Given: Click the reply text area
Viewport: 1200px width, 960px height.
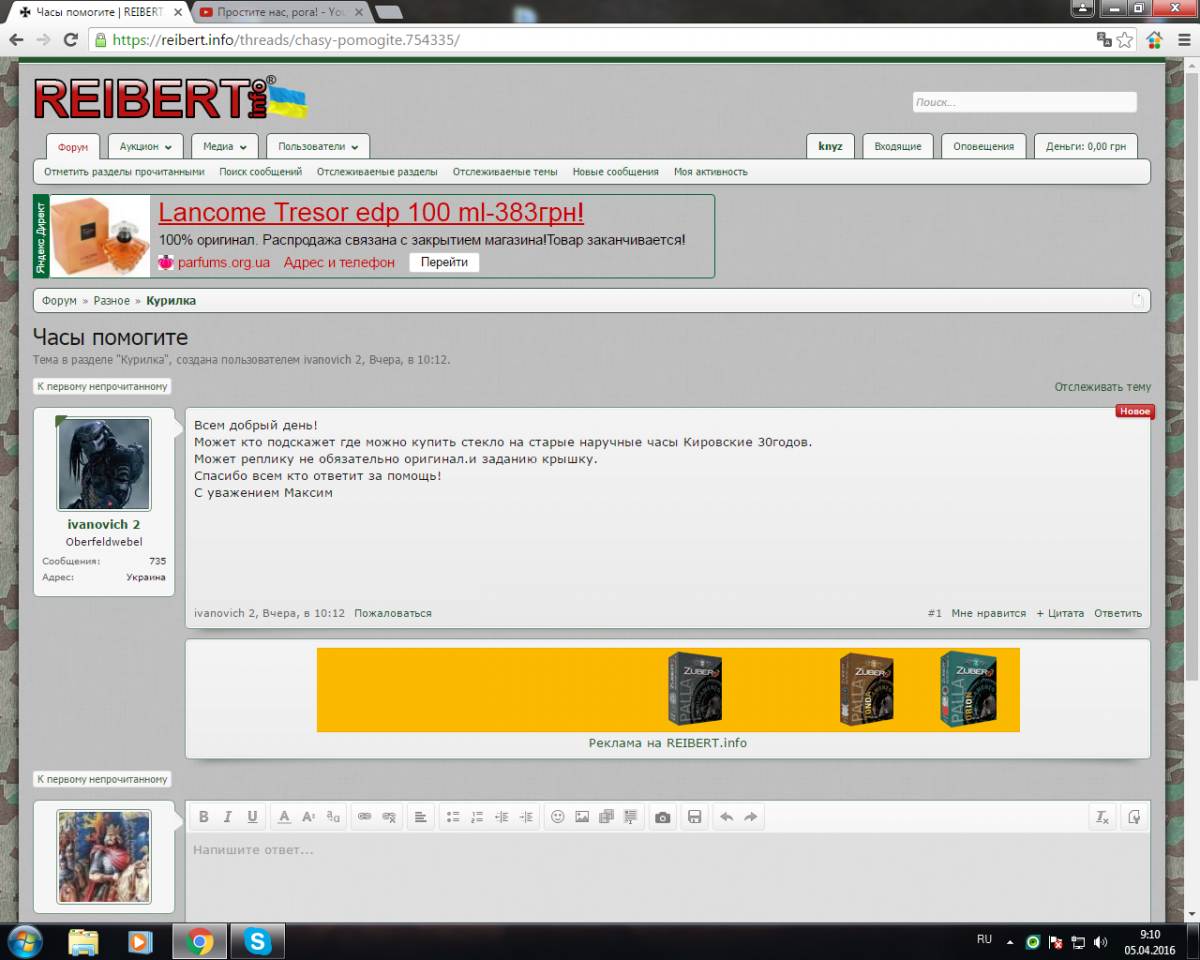Looking at the screenshot, I should 668,880.
